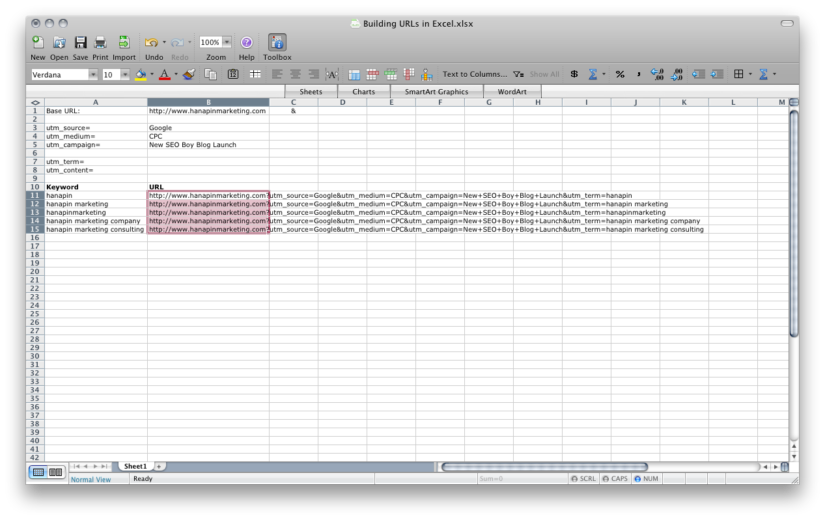Click the red insert rows icon
This screenshot has height=520, width=825.
(373, 75)
